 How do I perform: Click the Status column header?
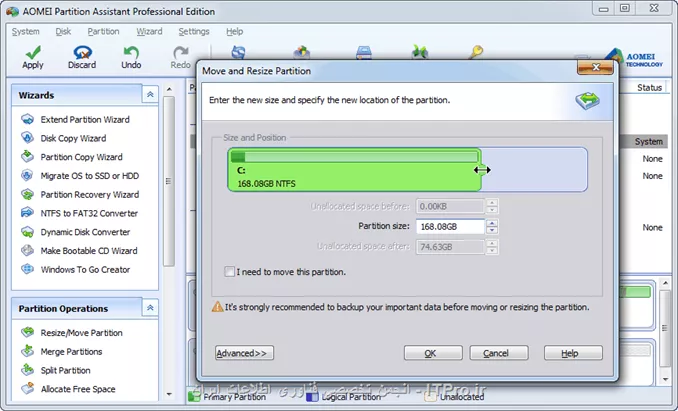[x=649, y=87]
